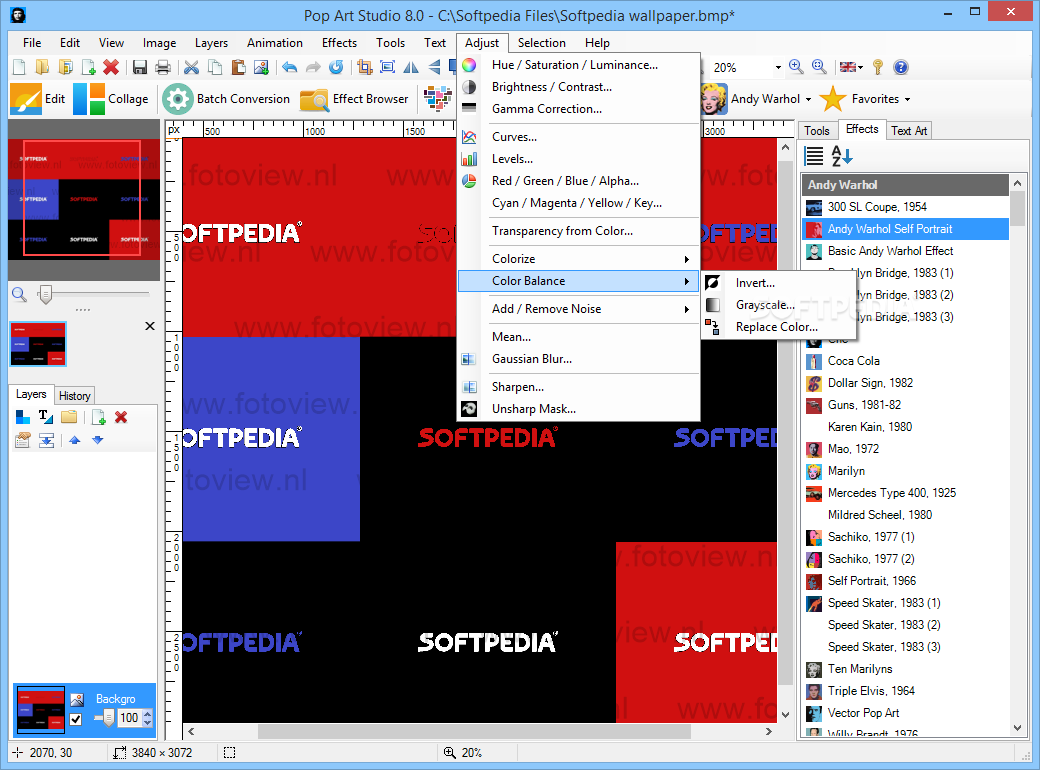
Task: Move layer up with blue arrow
Action: click(x=74, y=440)
